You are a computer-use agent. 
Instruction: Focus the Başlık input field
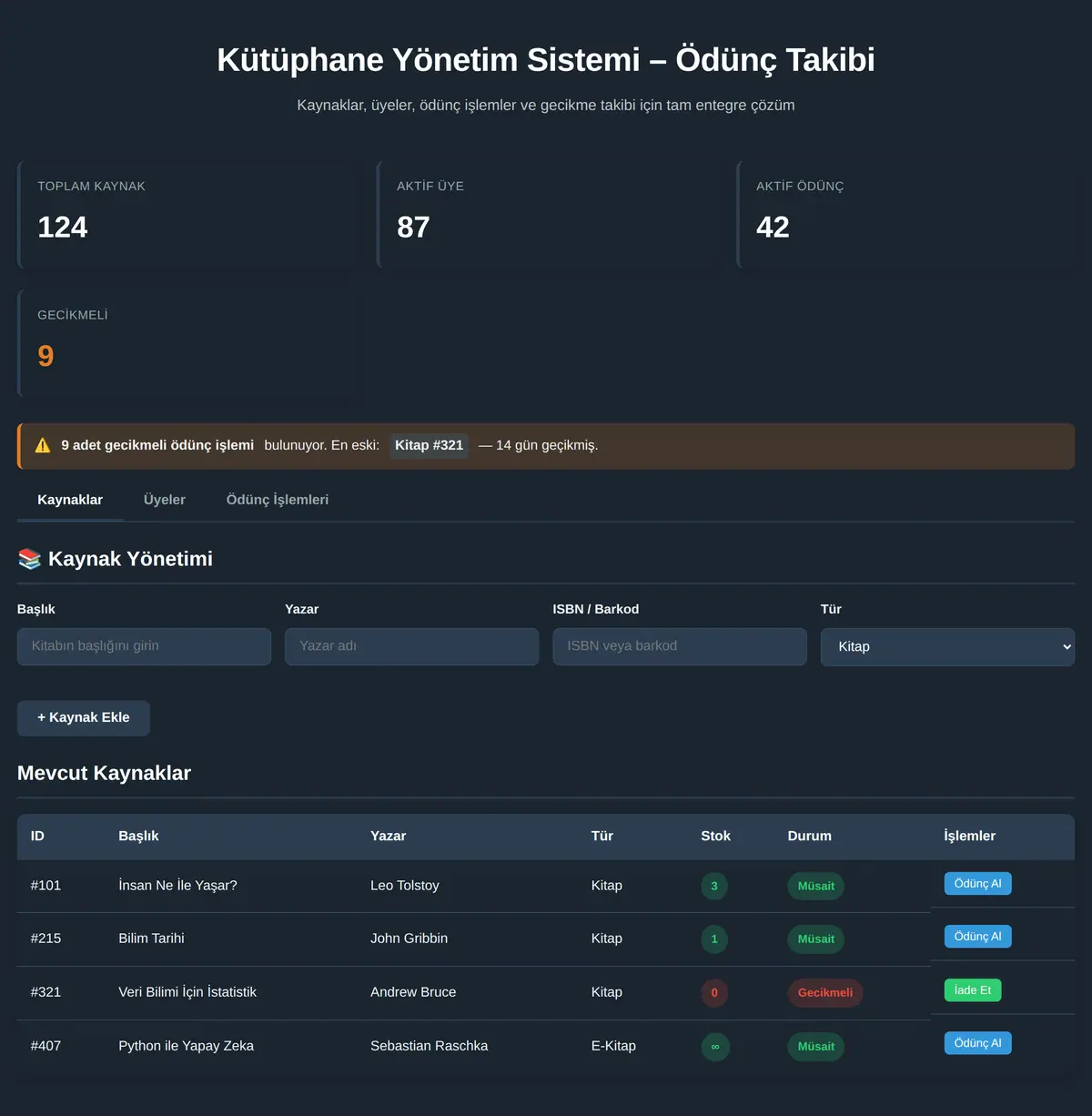[144, 646]
